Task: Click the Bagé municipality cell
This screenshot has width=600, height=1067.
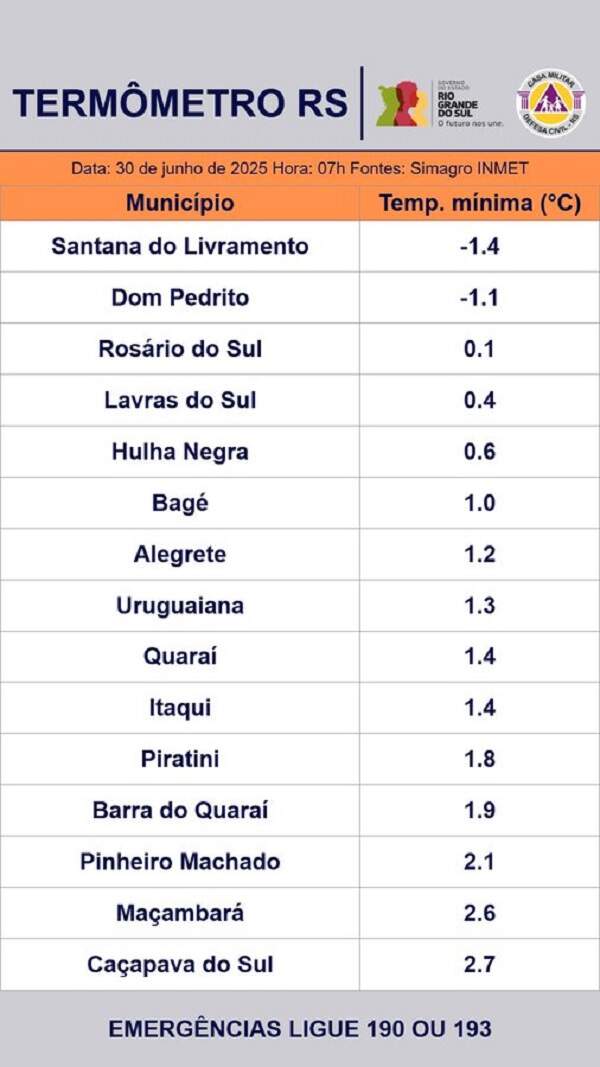Action: tap(180, 504)
